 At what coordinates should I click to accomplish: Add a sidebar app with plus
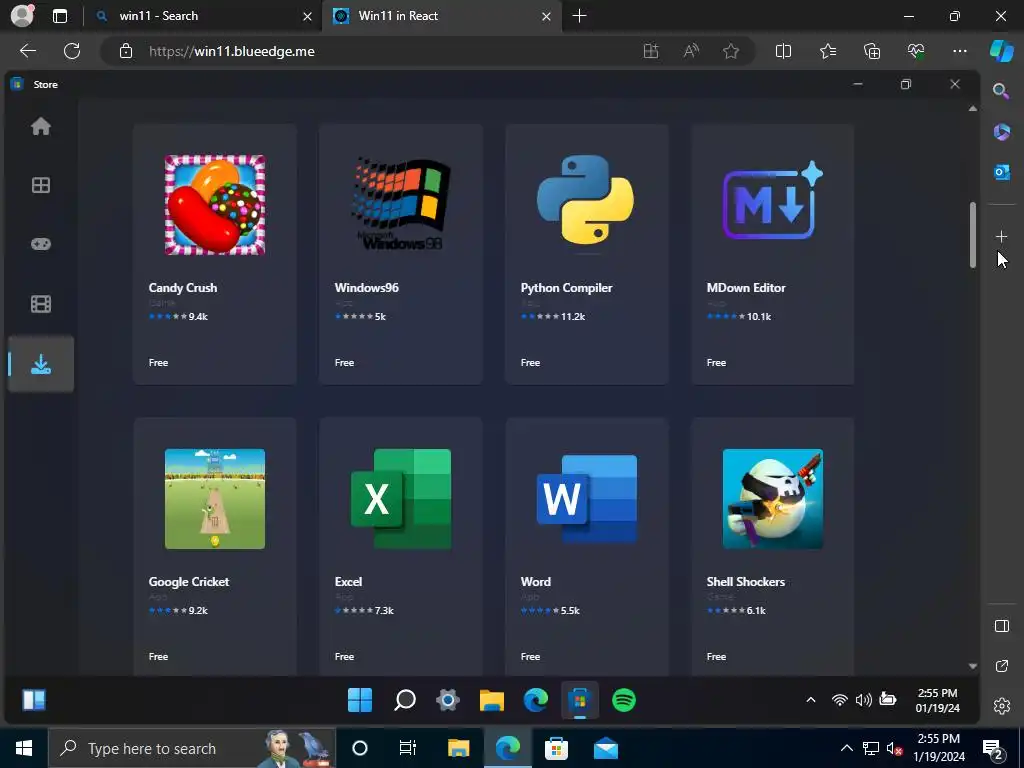[1001, 236]
